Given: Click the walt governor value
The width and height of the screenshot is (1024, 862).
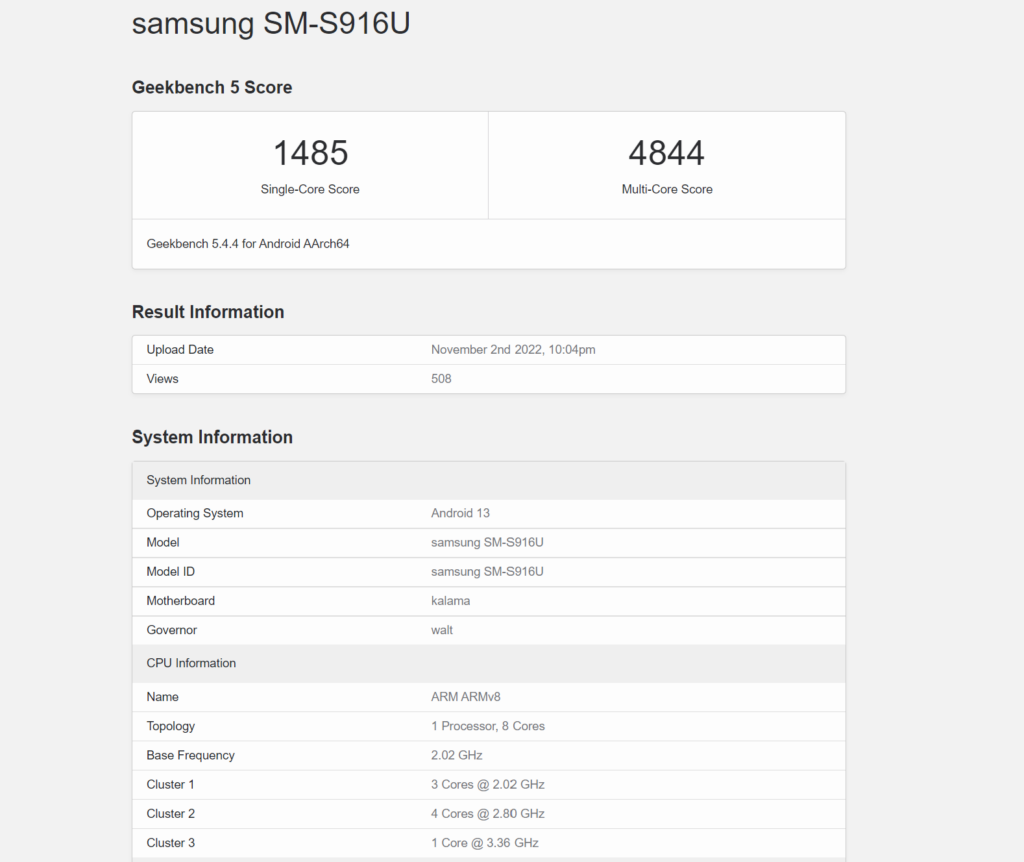Looking at the screenshot, I should coord(442,630).
